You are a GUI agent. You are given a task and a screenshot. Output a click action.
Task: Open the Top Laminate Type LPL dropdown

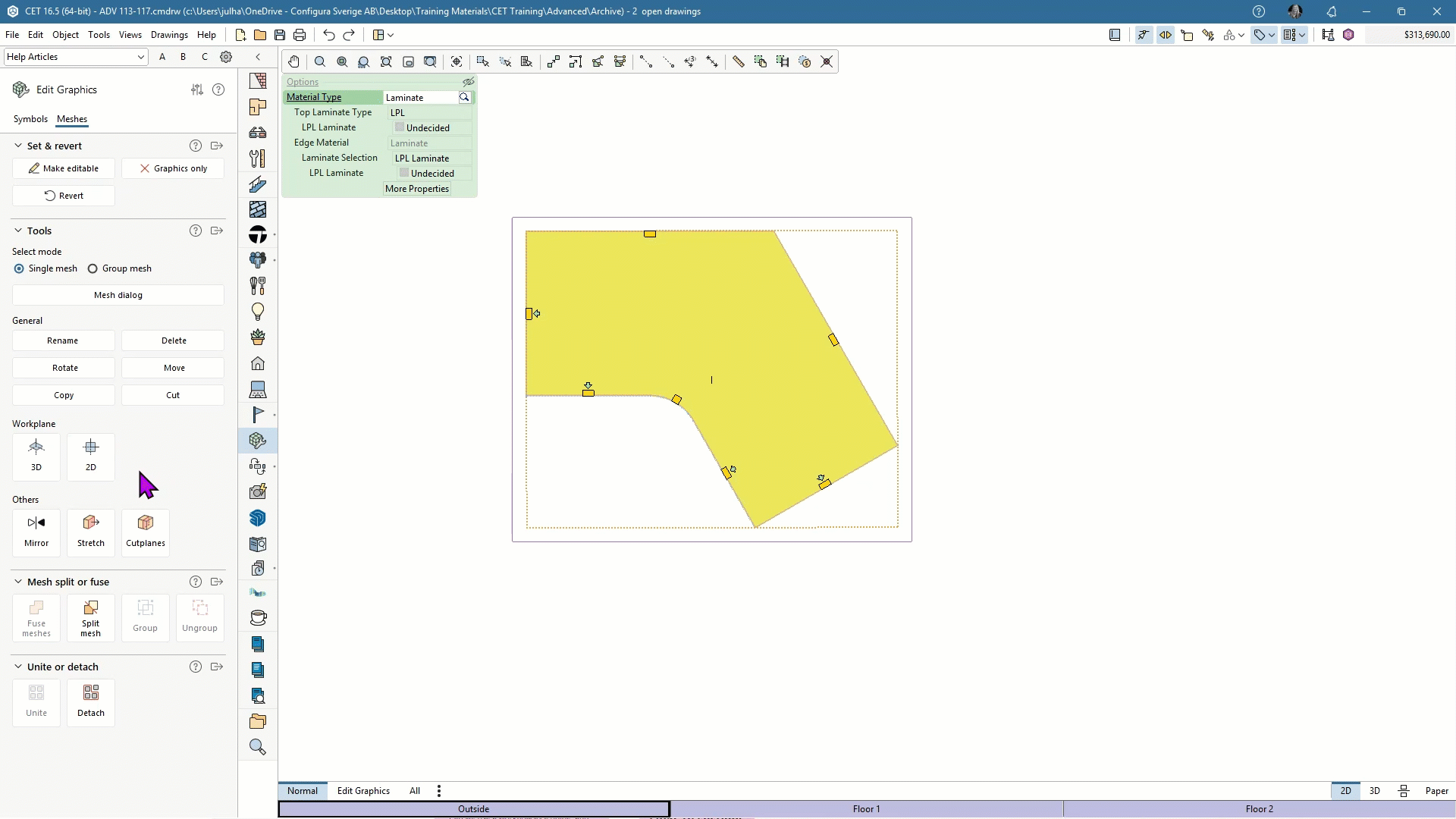point(430,112)
